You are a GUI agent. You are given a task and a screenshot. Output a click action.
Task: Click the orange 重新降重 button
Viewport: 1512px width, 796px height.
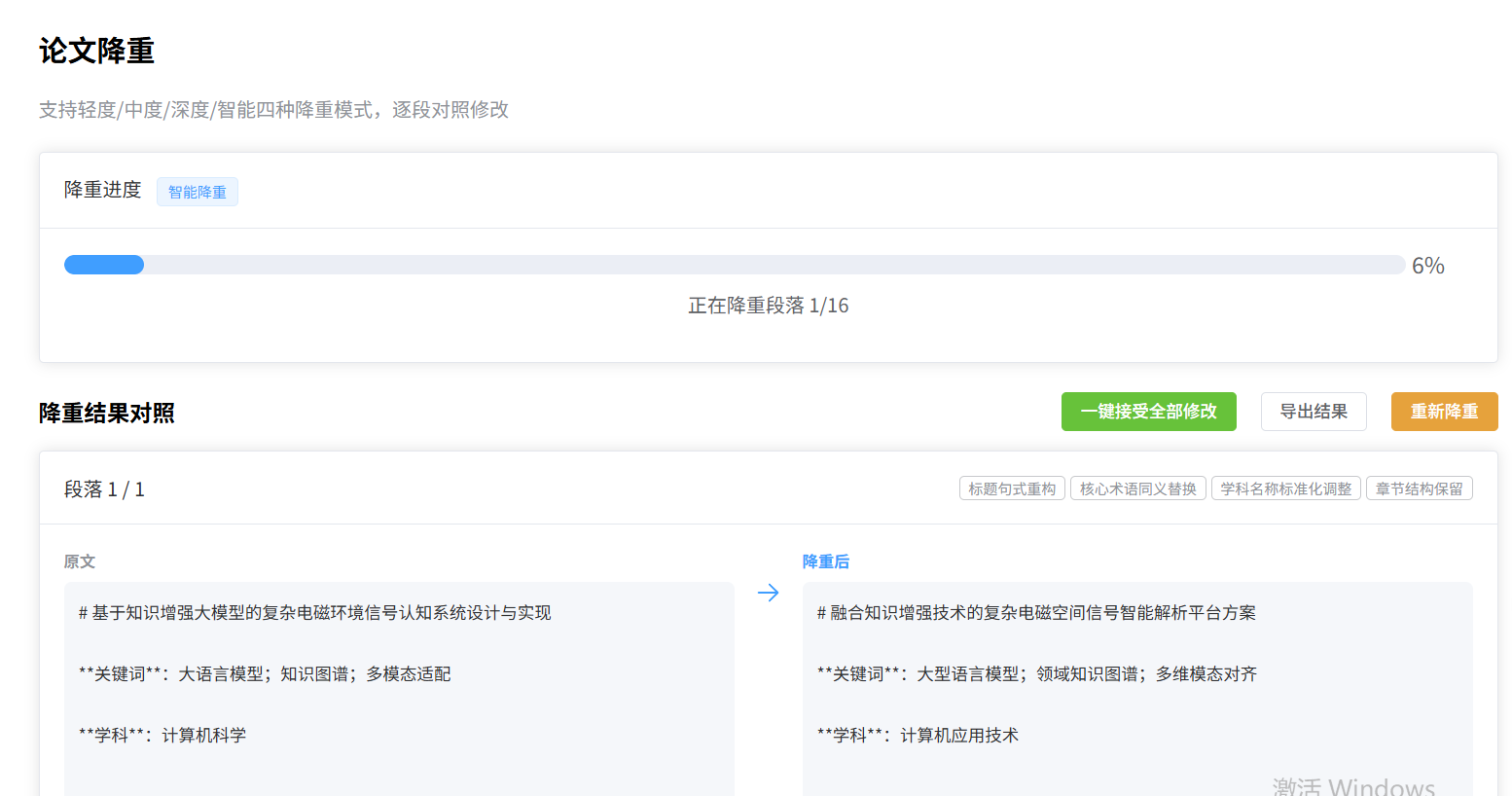1445,412
